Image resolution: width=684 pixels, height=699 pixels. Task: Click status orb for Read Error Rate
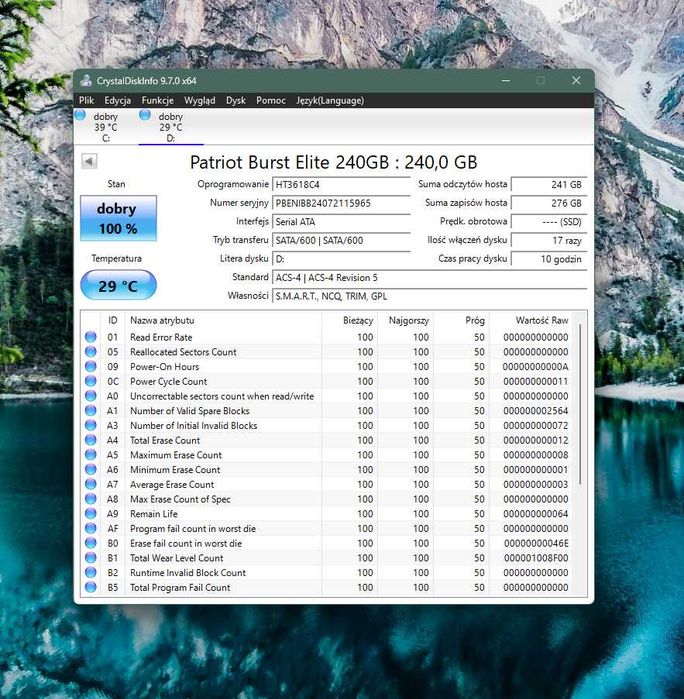point(91,337)
